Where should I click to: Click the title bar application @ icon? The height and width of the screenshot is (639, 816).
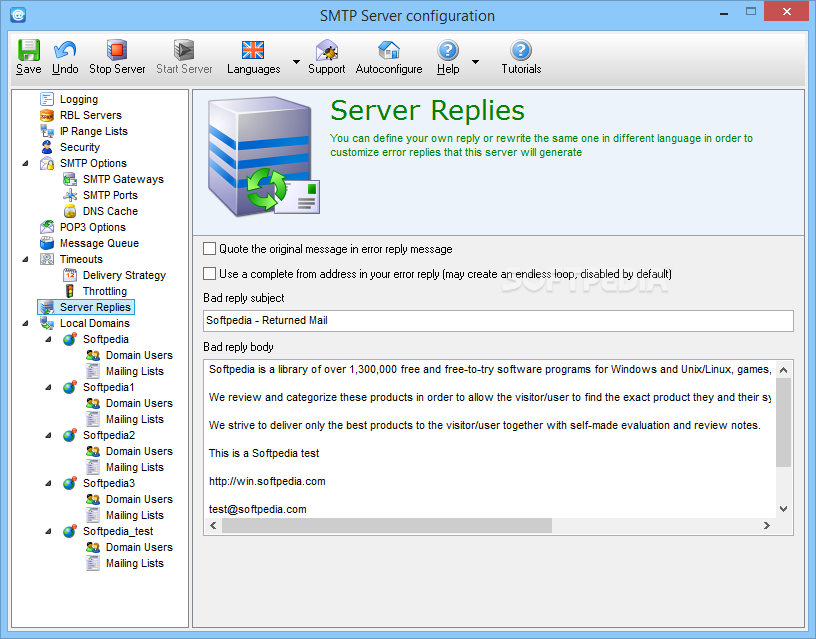[18, 15]
